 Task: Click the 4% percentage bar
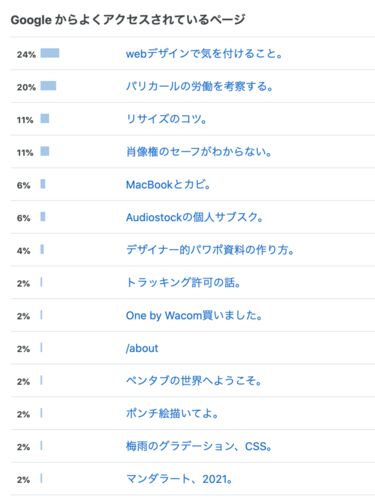click(42, 249)
